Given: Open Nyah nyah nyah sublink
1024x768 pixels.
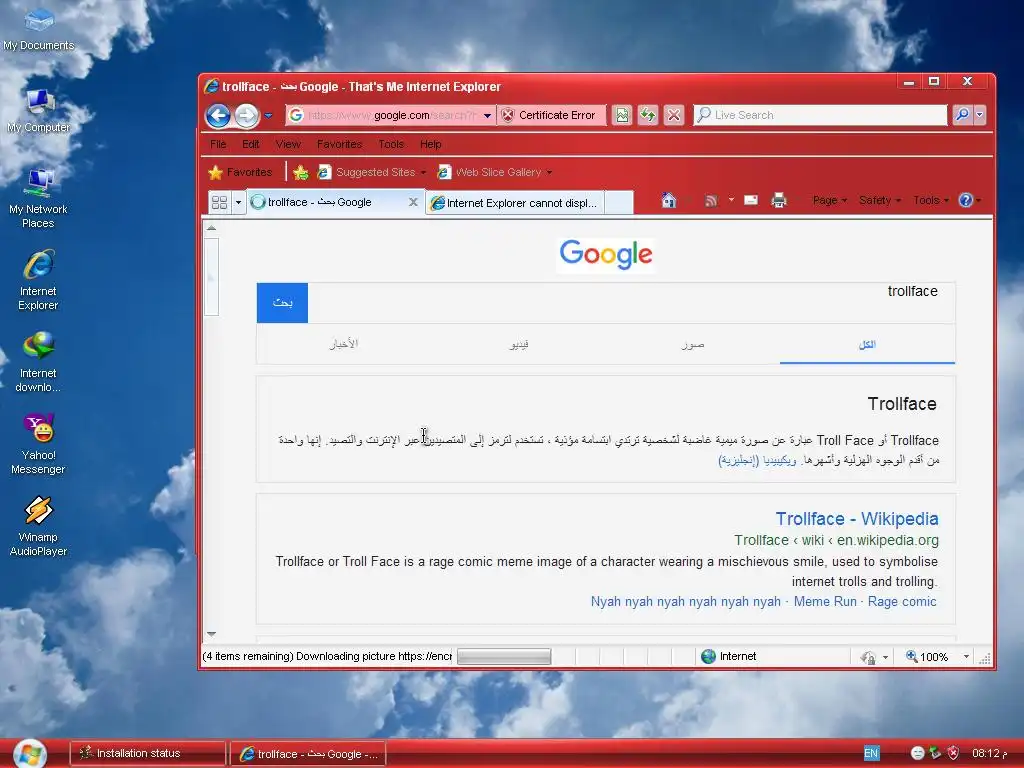Looking at the screenshot, I should [x=686, y=601].
